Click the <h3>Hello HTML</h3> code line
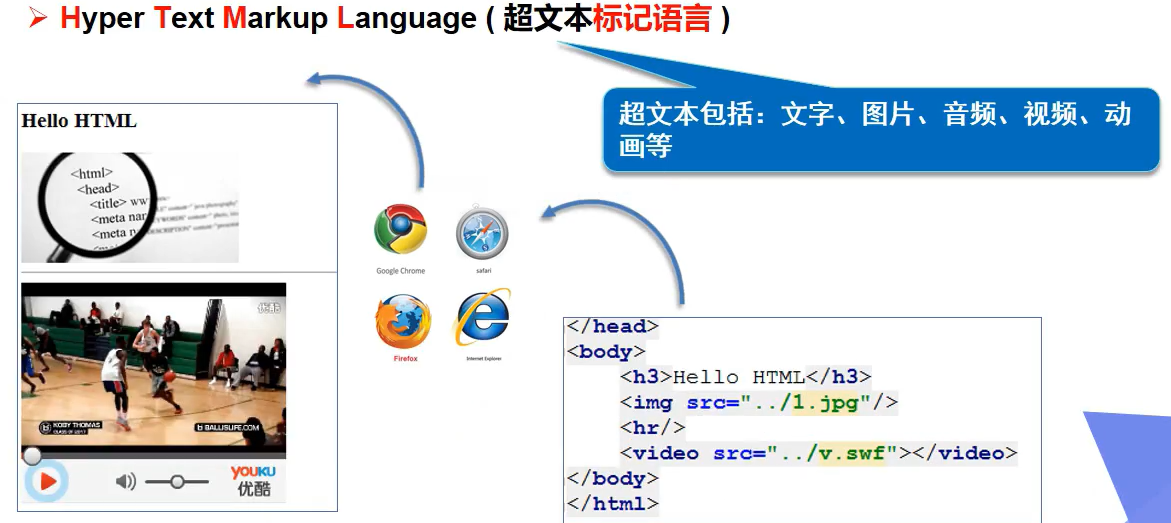The width and height of the screenshot is (1171, 523). [x=746, y=377]
